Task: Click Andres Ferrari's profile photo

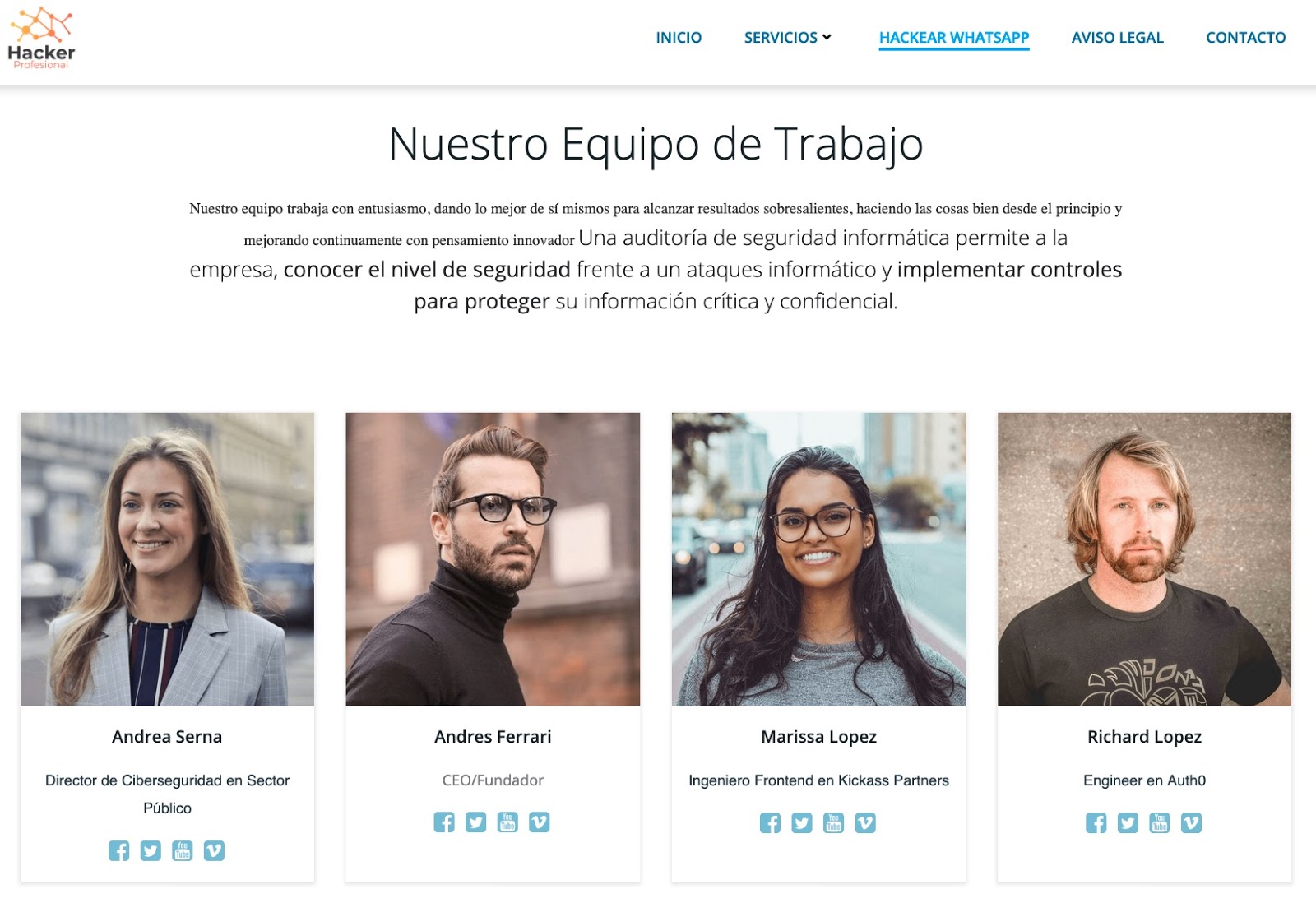Action: click(x=493, y=559)
